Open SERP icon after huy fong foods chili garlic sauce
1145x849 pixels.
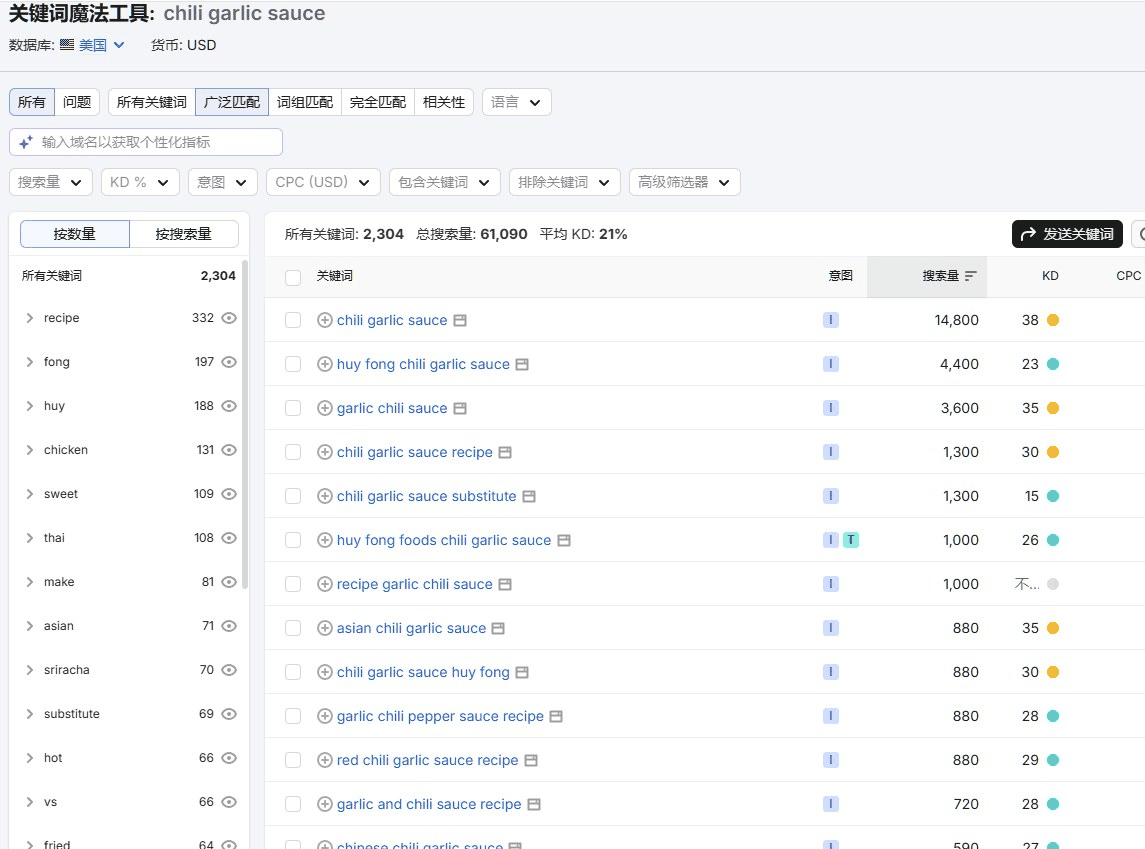click(564, 540)
